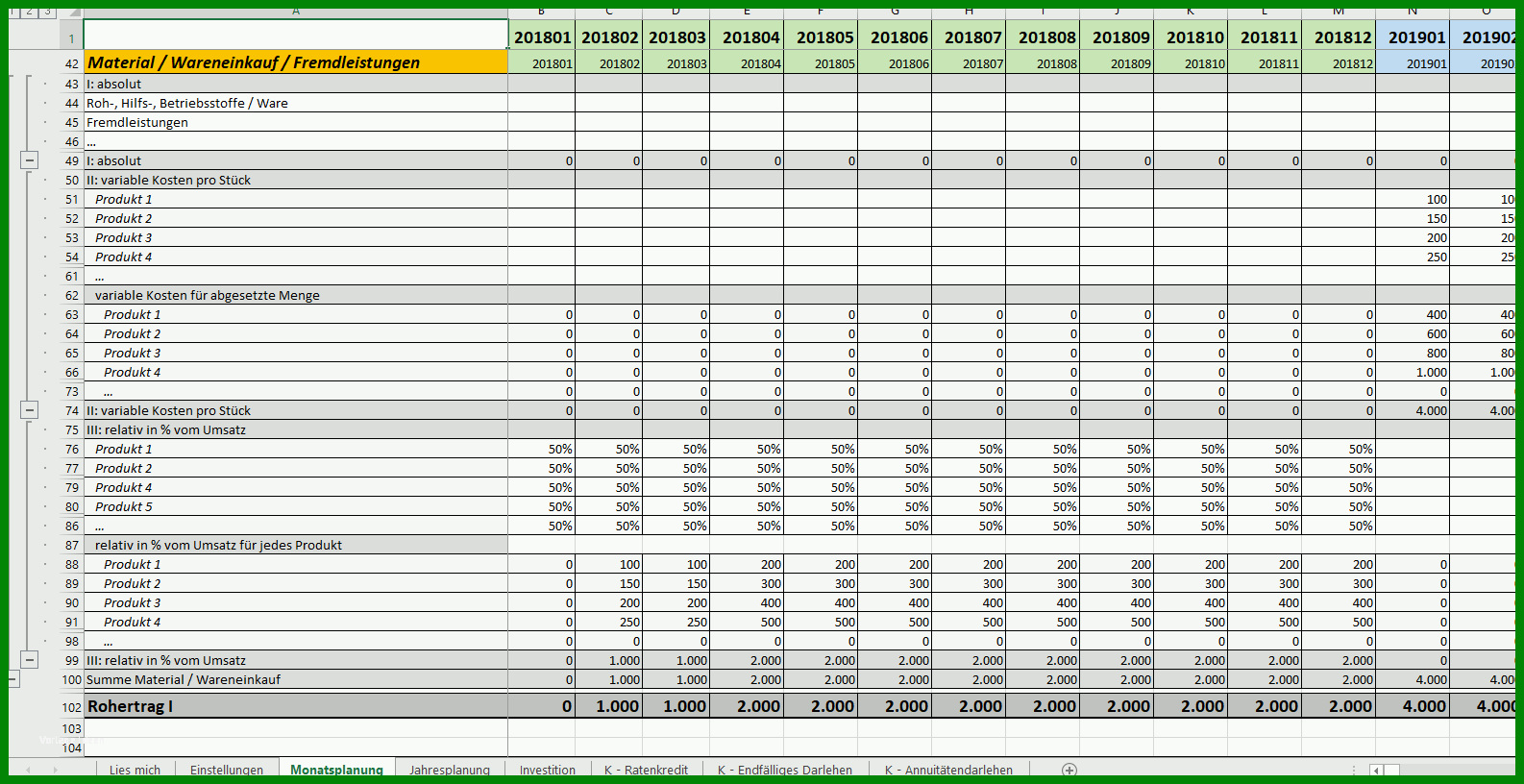Viewport: 1524px width, 784px height.
Task: Click the horizontal scrollbar left arrow
Action: (1376, 770)
